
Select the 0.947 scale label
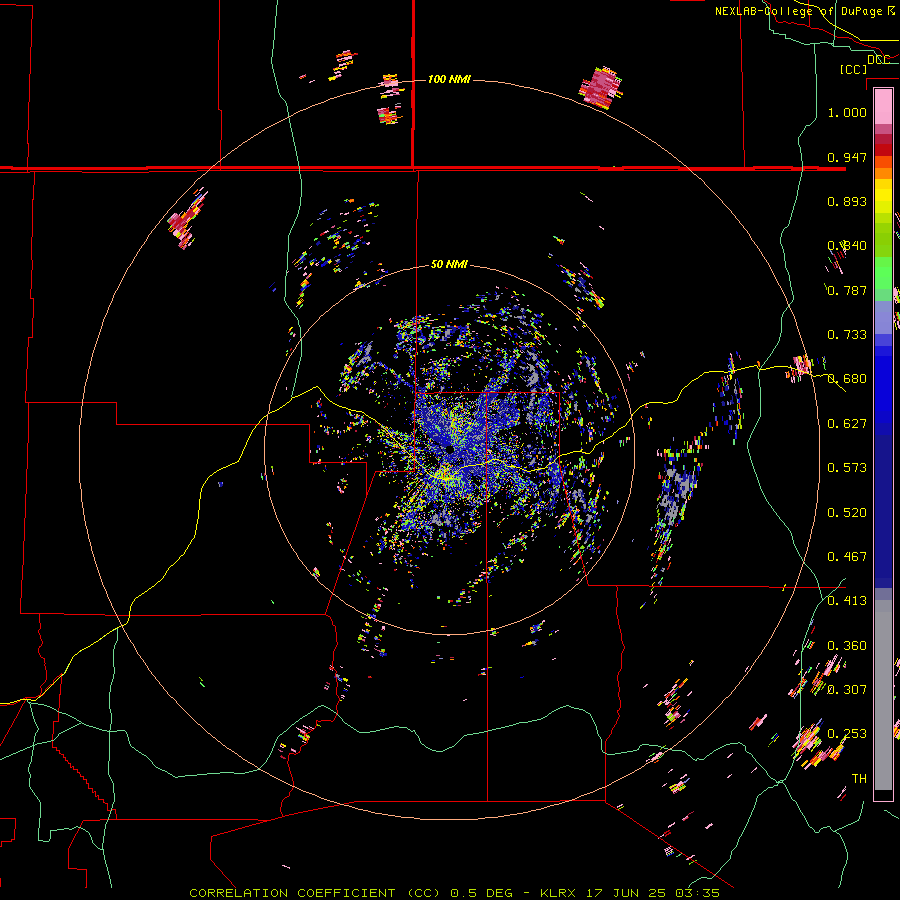coord(847,157)
